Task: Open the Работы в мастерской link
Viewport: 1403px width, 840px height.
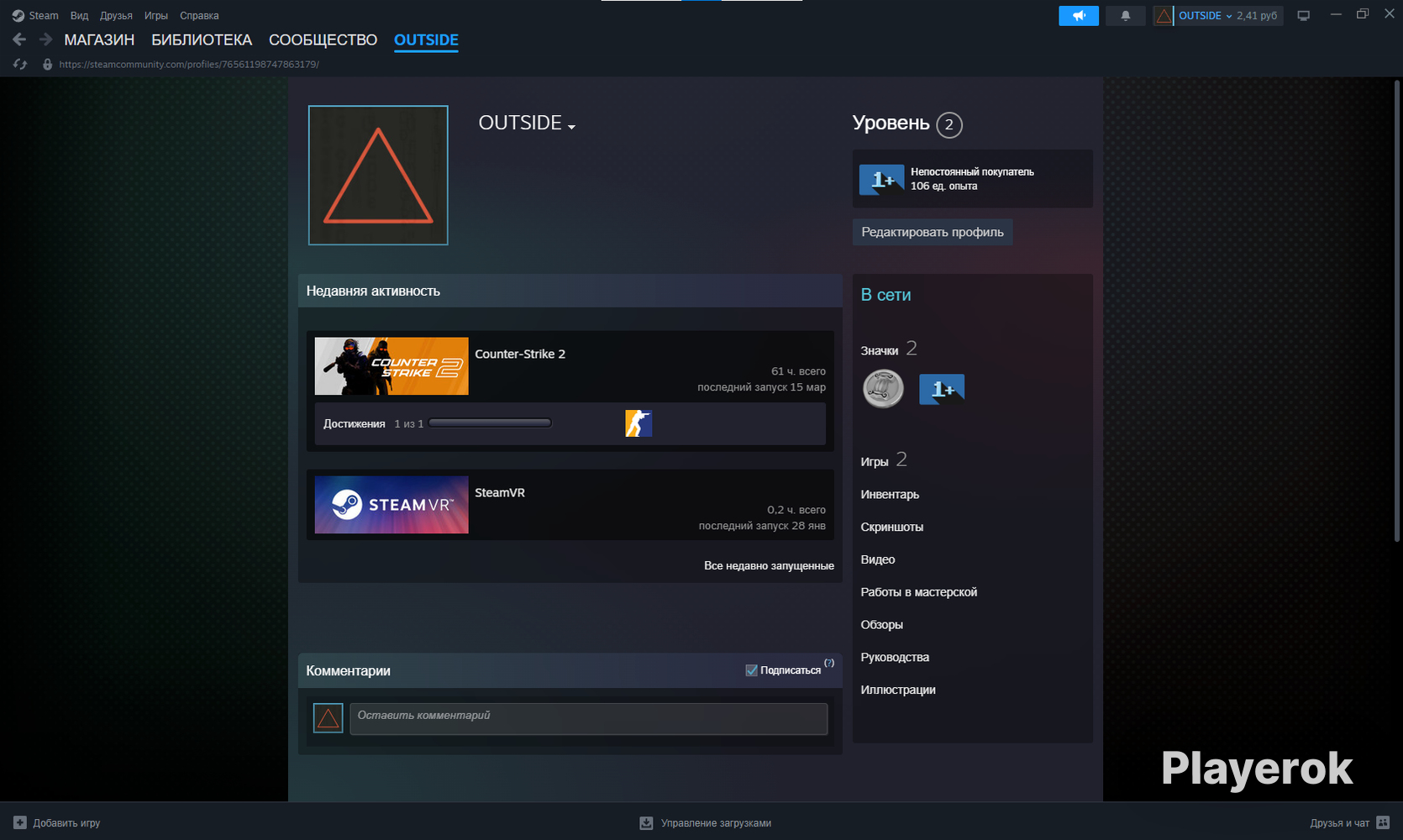Action: (919, 592)
